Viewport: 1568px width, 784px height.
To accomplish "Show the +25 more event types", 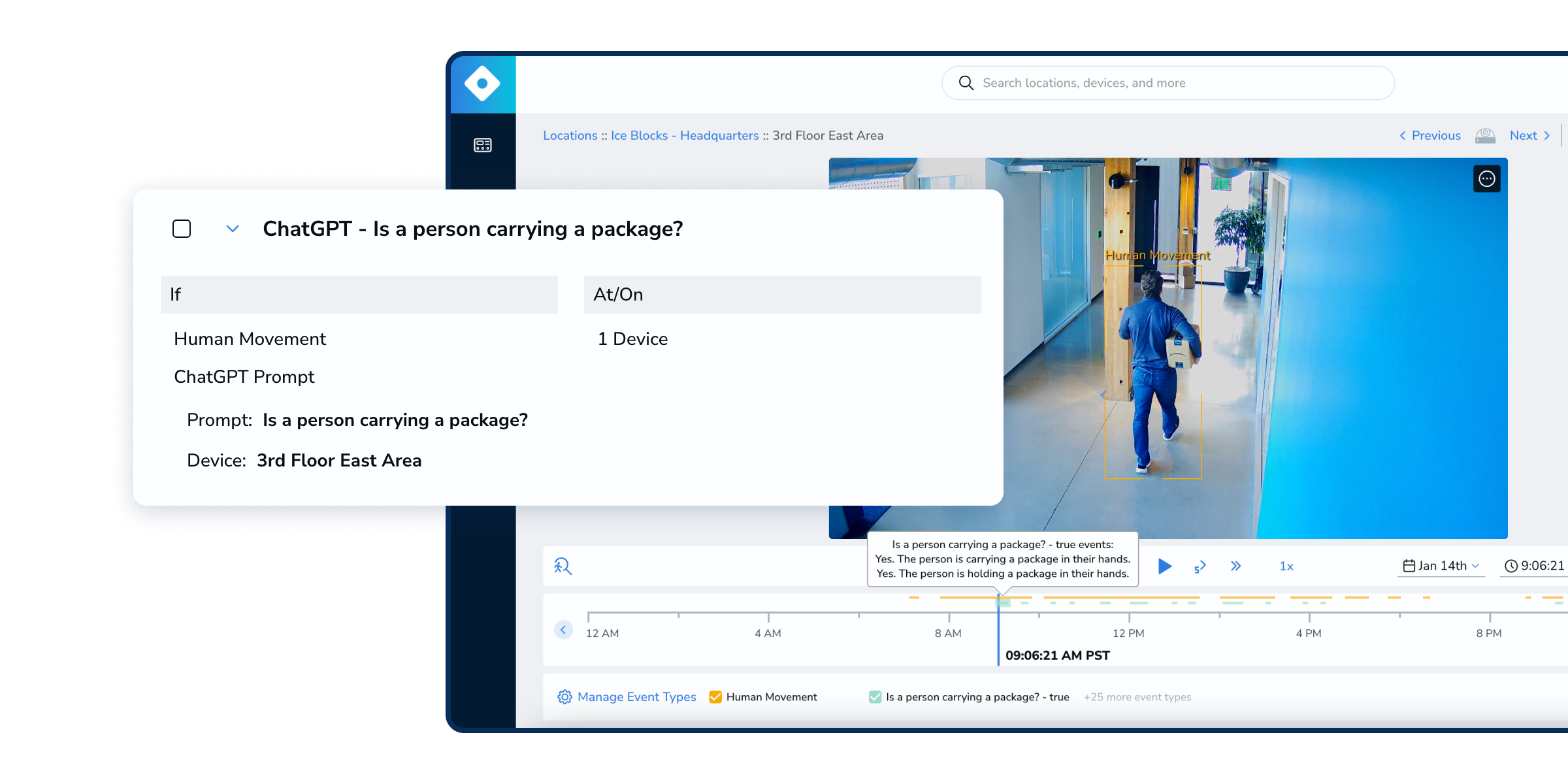I will tap(1137, 697).
